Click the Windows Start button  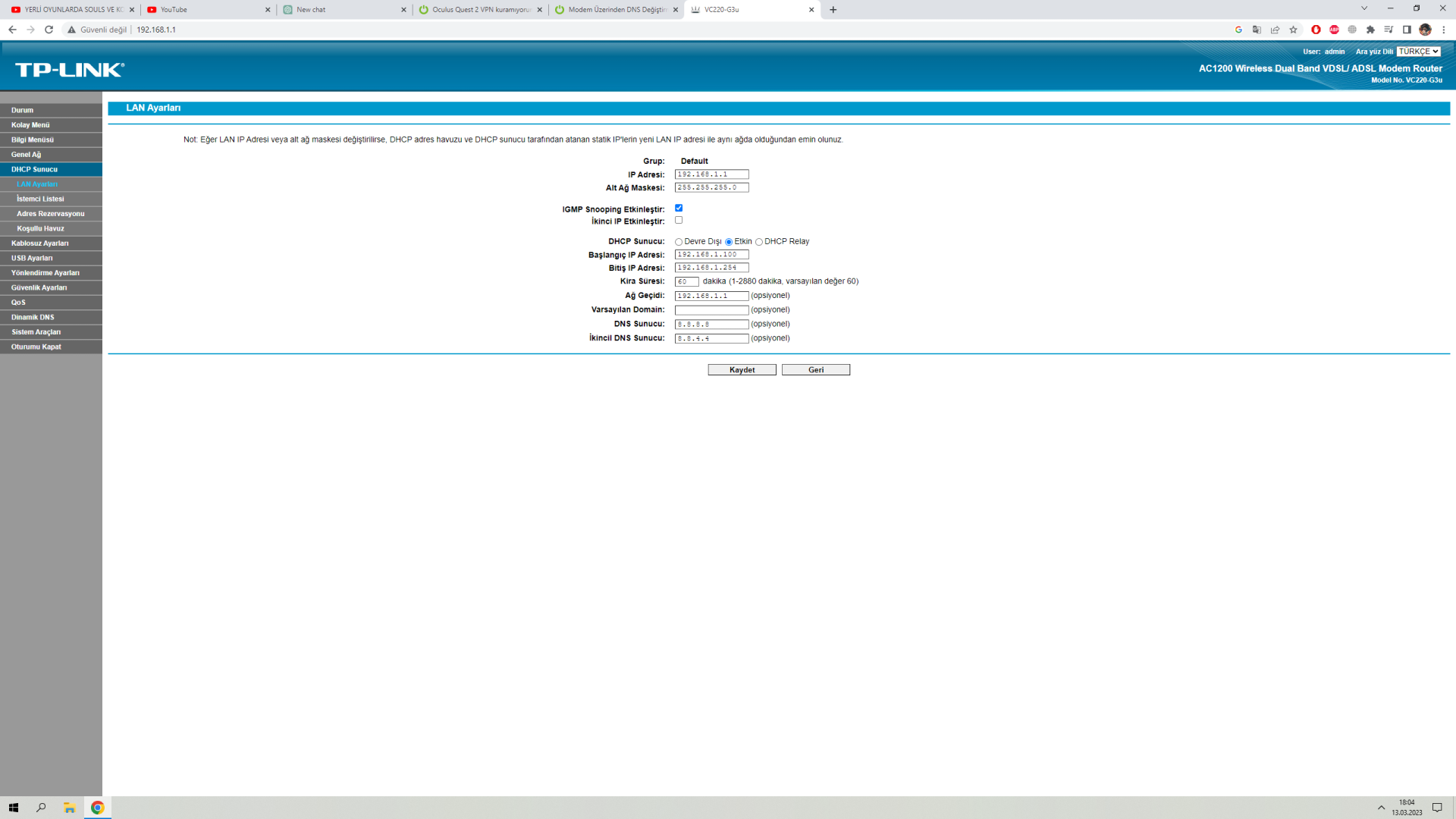(14, 808)
